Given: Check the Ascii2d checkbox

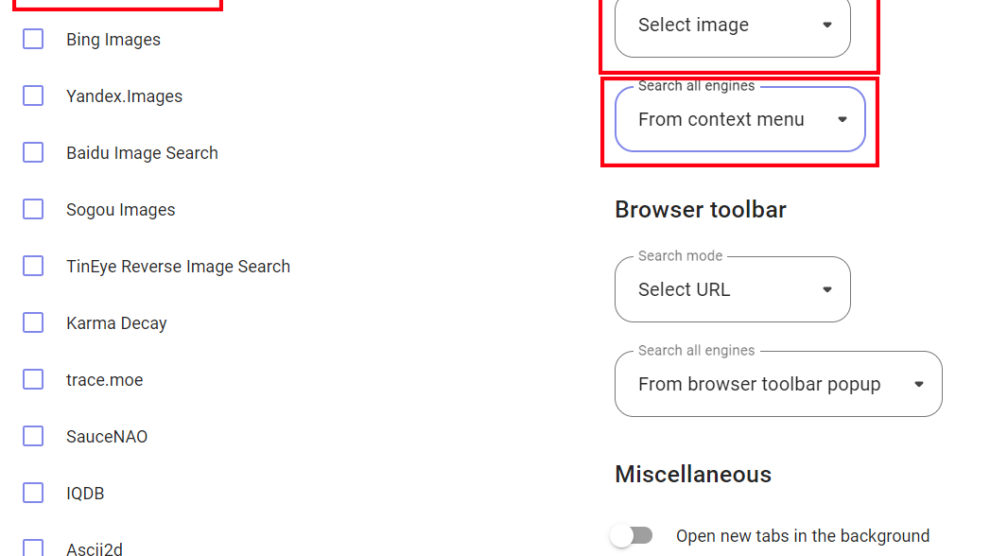Looking at the screenshot, I should (33, 547).
